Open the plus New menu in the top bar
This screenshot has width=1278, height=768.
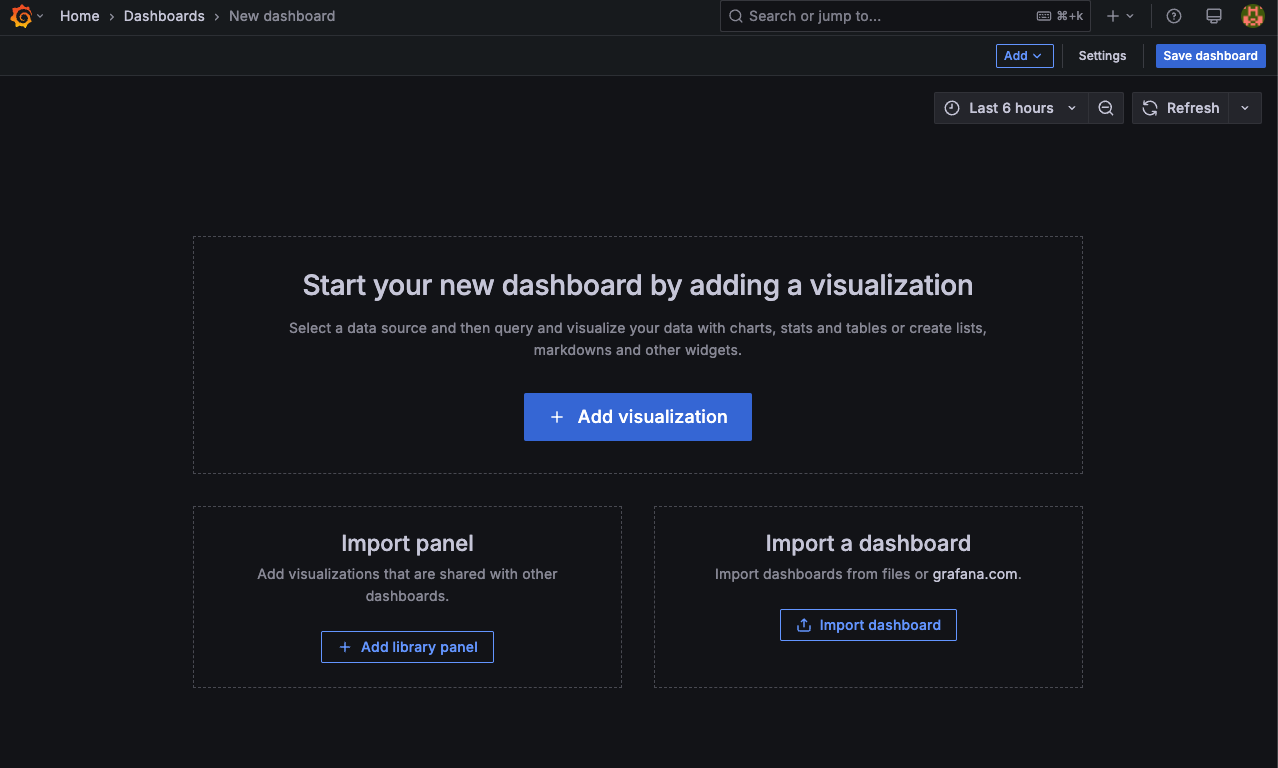coord(1120,16)
